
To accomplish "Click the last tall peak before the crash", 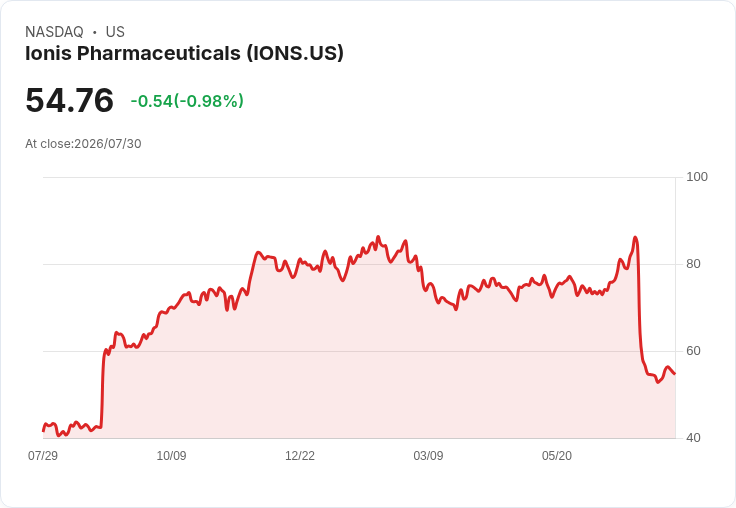I will 635,238.
